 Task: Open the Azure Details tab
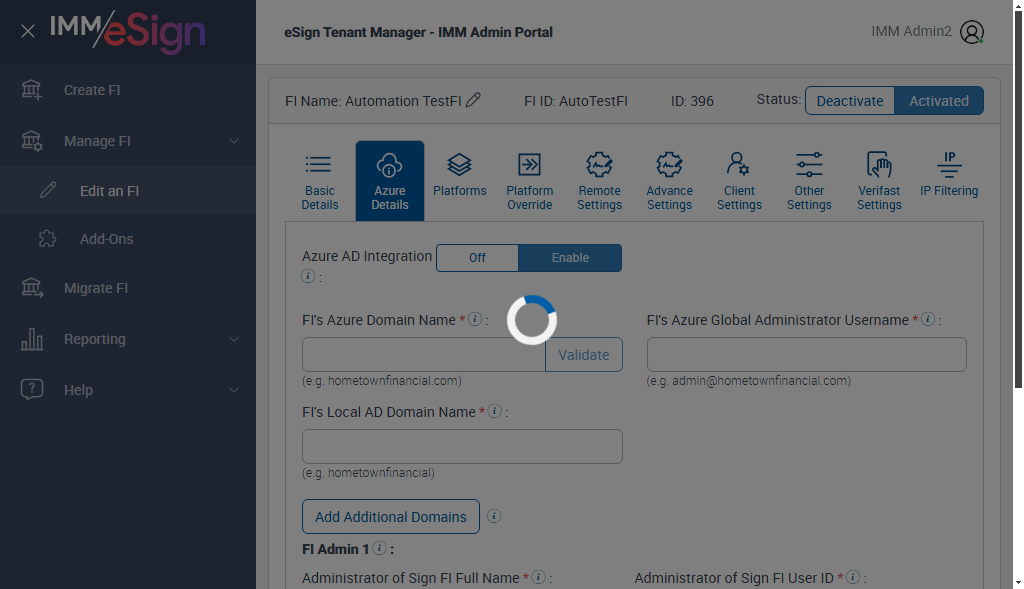(x=390, y=181)
